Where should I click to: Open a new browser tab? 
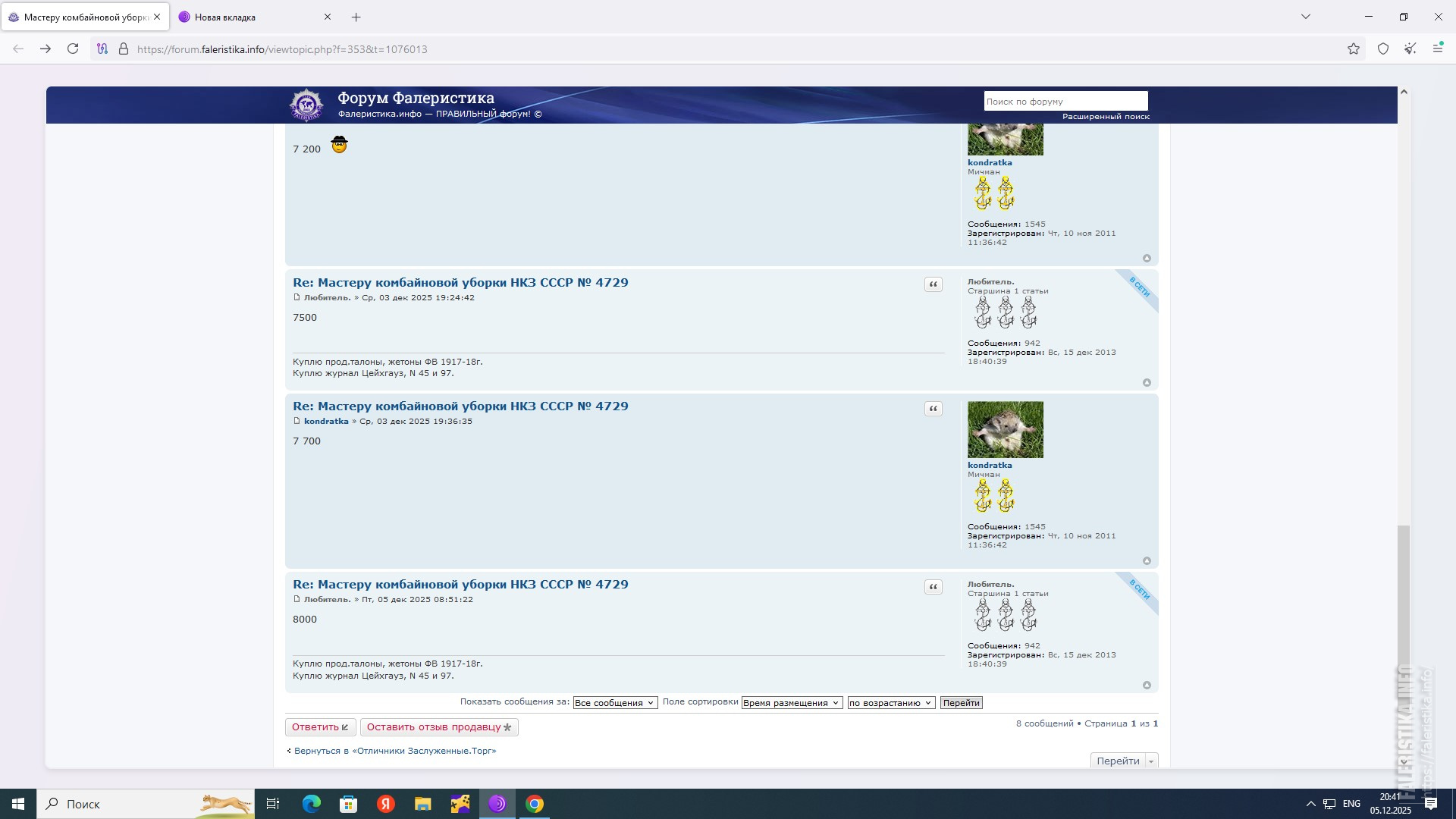(x=356, y=17)
